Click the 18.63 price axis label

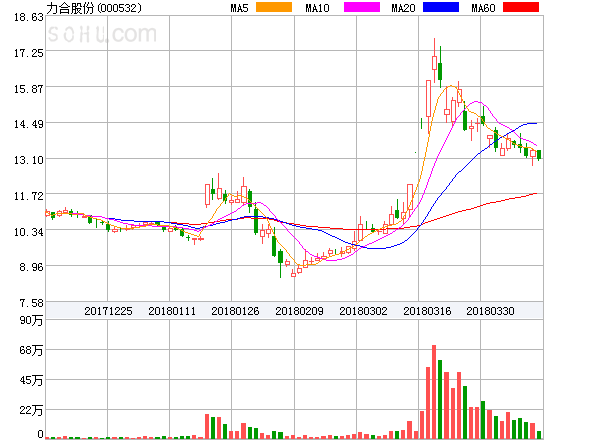[29, 17]
